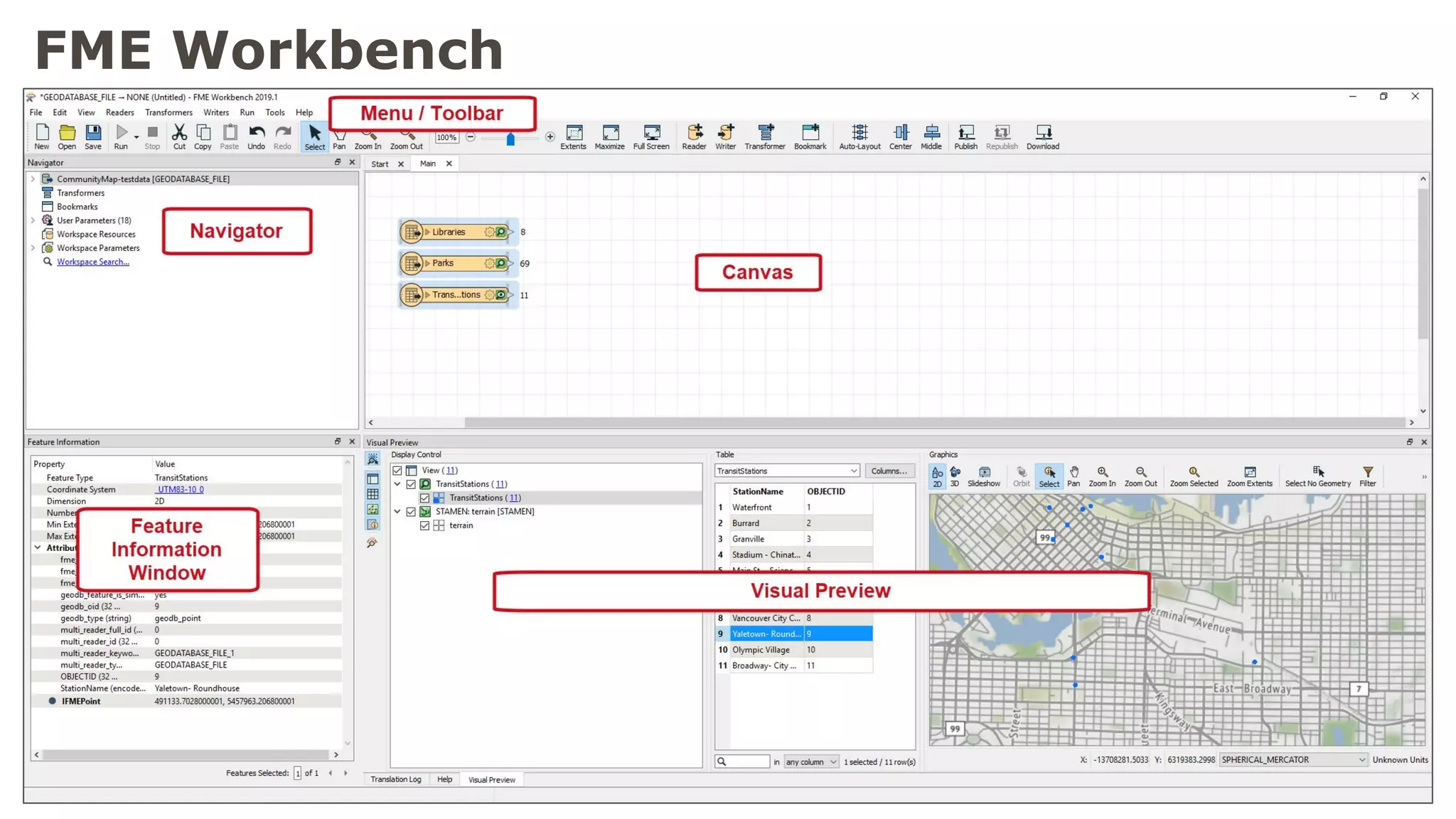
Task: Expand User Parameters (18) node
Action: tap(33, 220)
